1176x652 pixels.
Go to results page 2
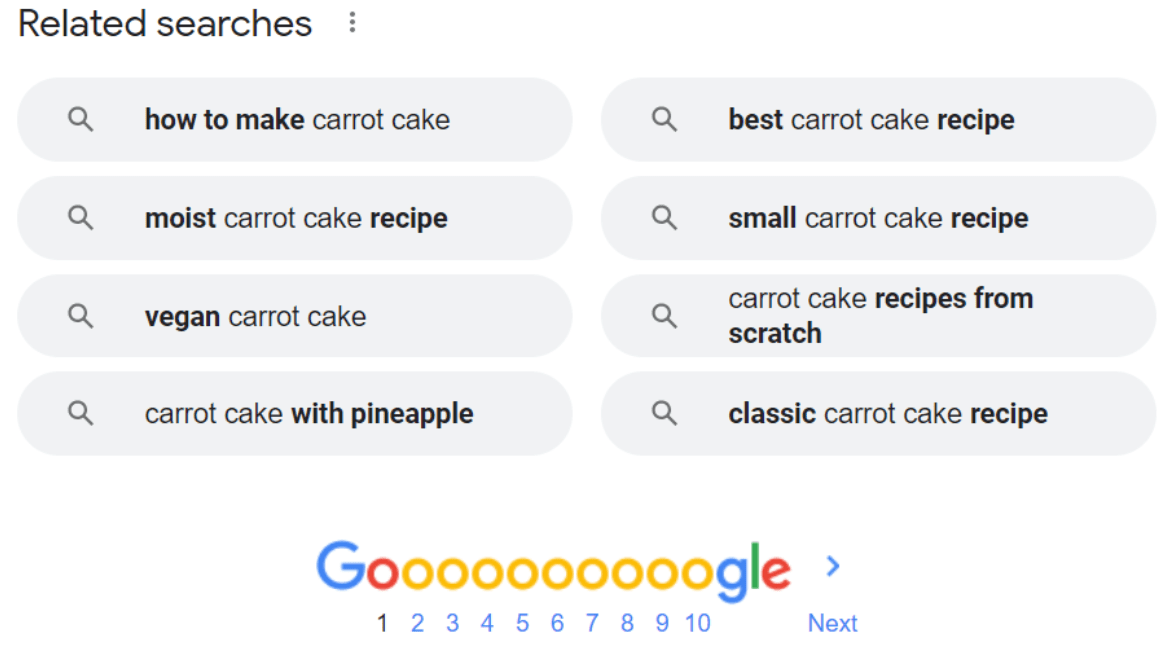click(x=417, y=624)
